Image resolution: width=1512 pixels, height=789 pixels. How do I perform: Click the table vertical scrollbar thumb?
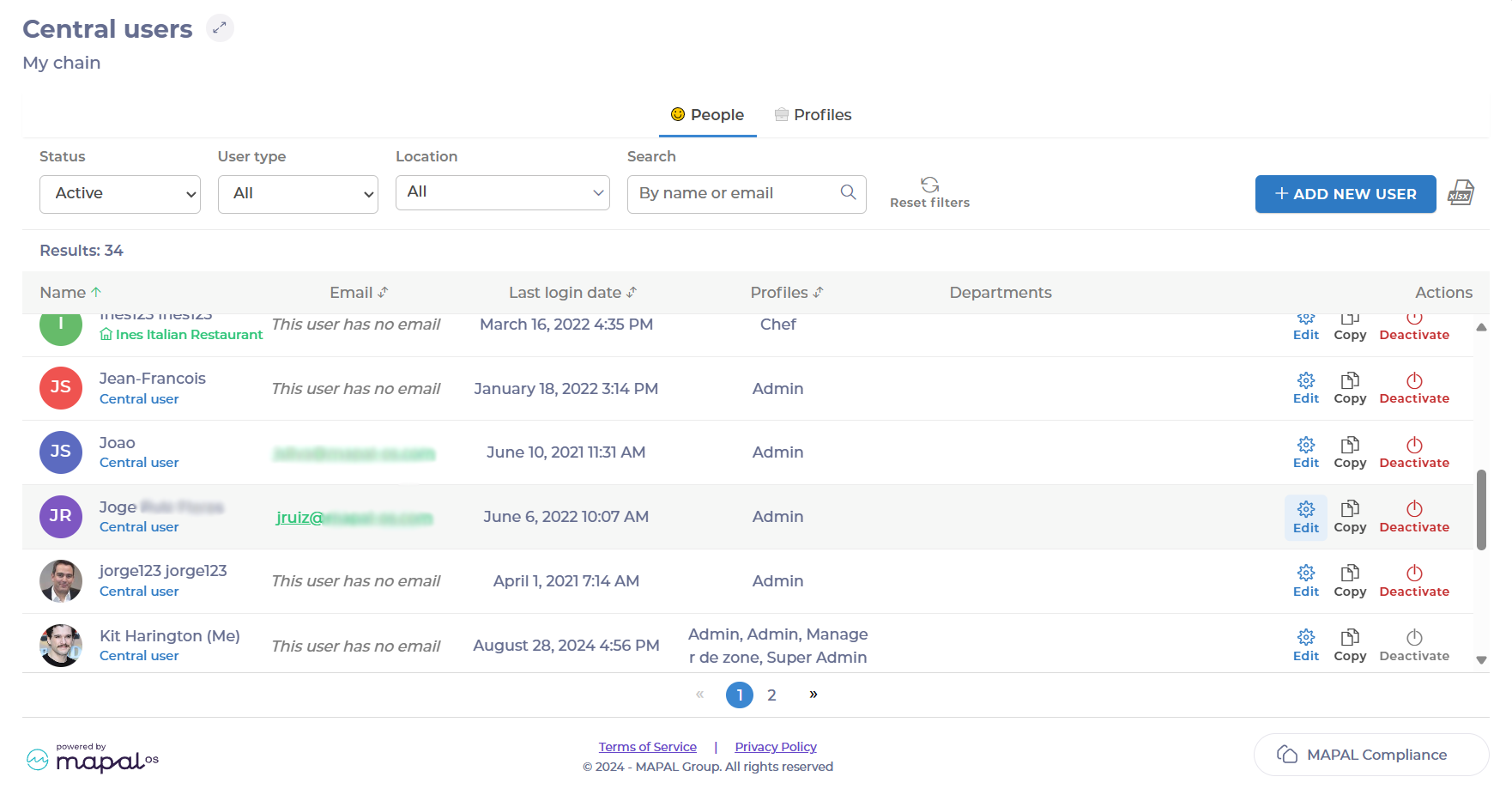[1481, 509]
